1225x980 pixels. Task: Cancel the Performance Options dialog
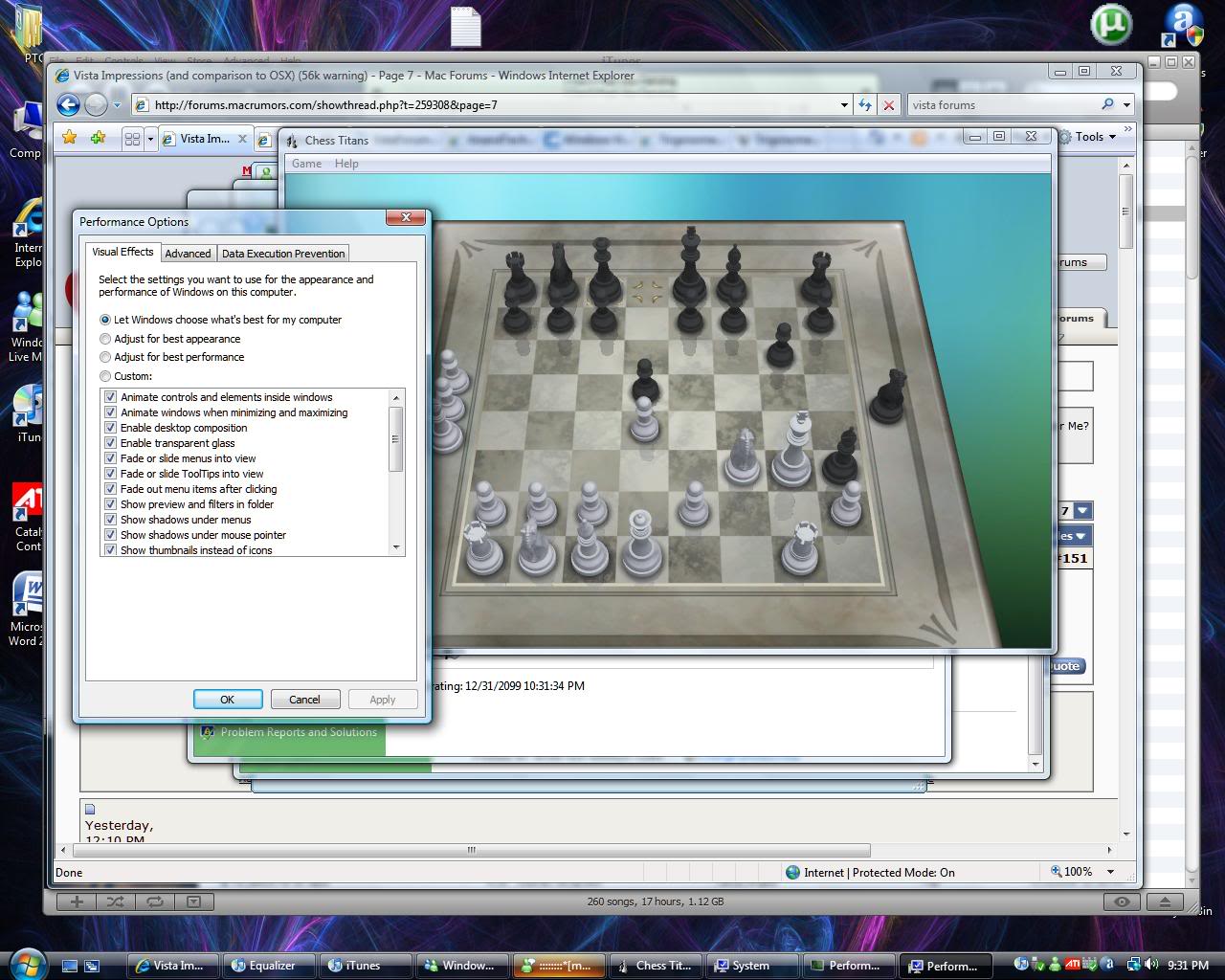click(305, 700)
